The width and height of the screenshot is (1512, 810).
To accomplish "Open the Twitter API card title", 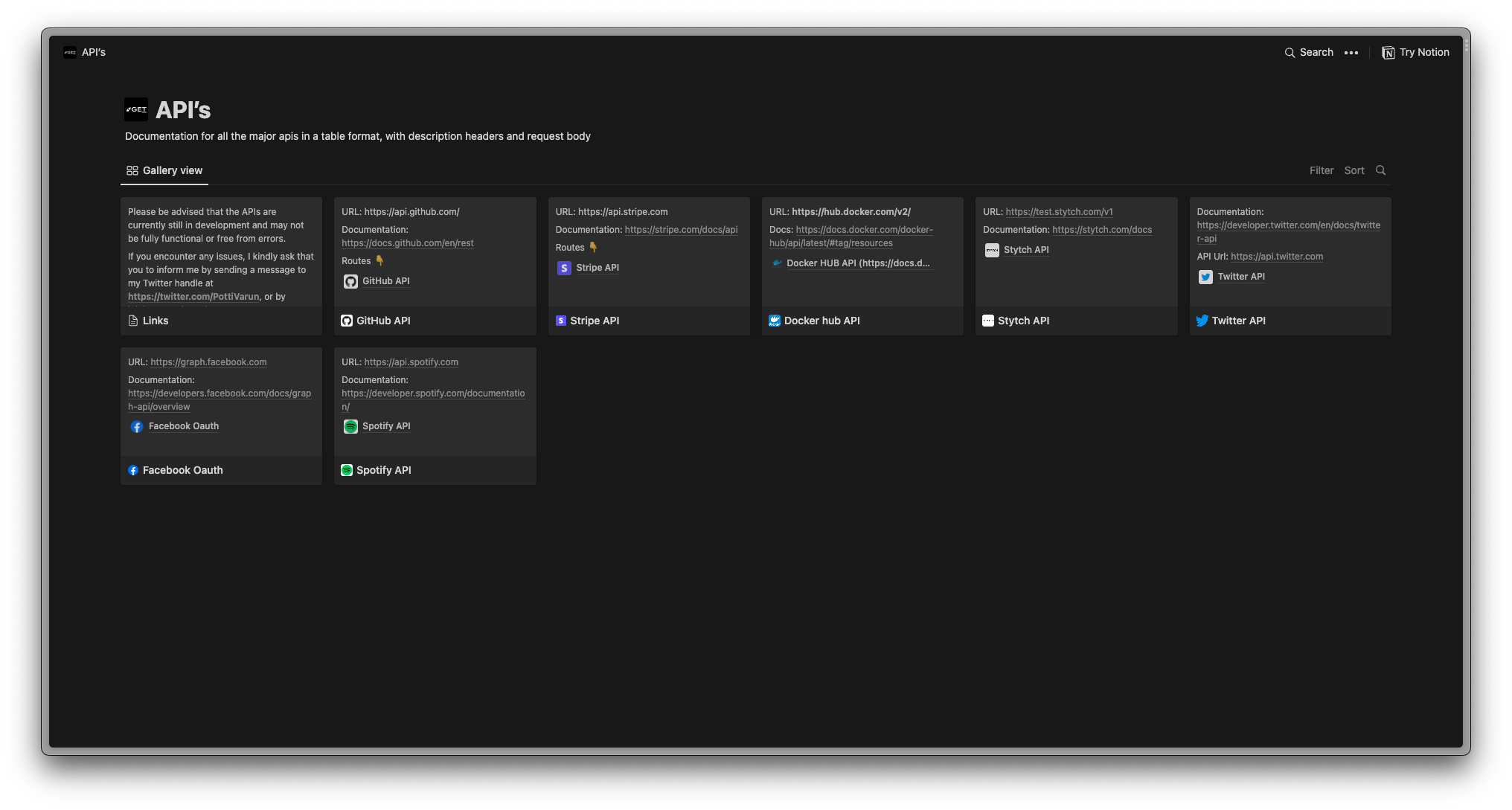I will (x=1238, y=321).
